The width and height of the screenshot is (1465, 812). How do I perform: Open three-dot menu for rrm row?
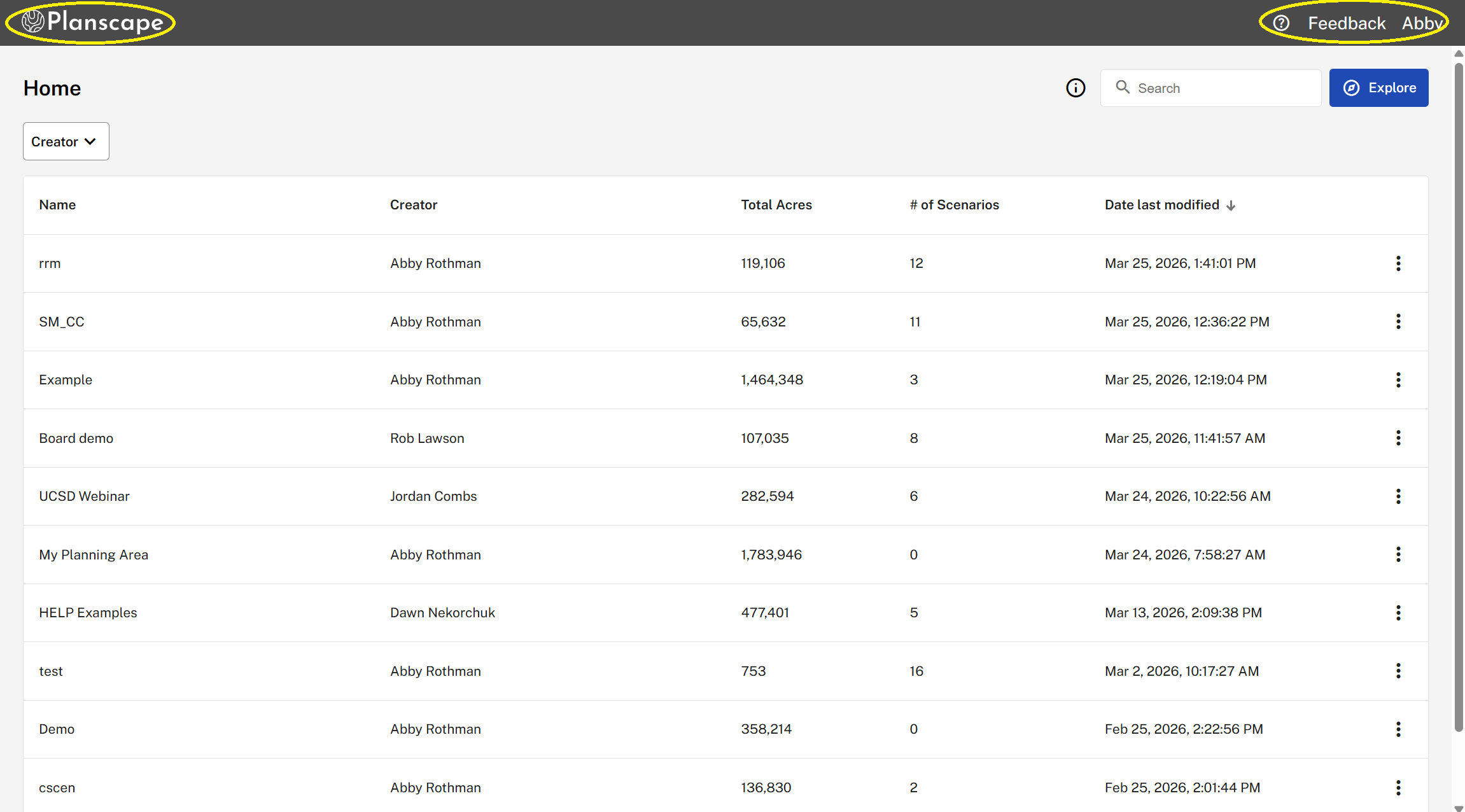point(1398,263)
